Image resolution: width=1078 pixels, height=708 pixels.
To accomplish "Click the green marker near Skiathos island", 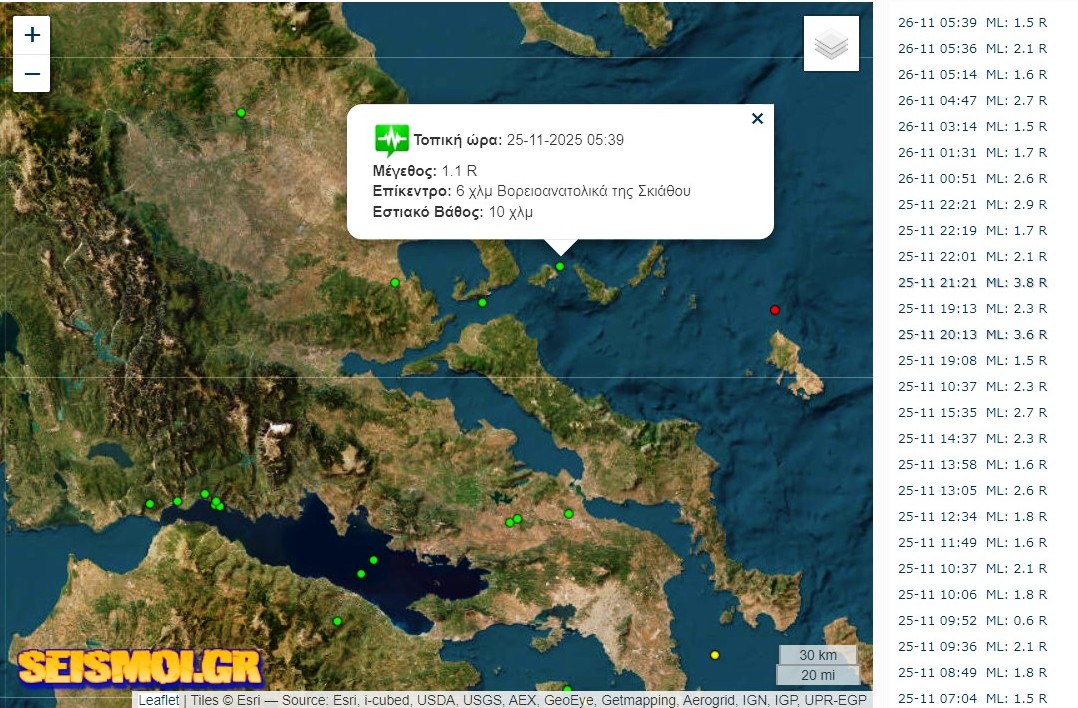I will [x=560, y=267].
